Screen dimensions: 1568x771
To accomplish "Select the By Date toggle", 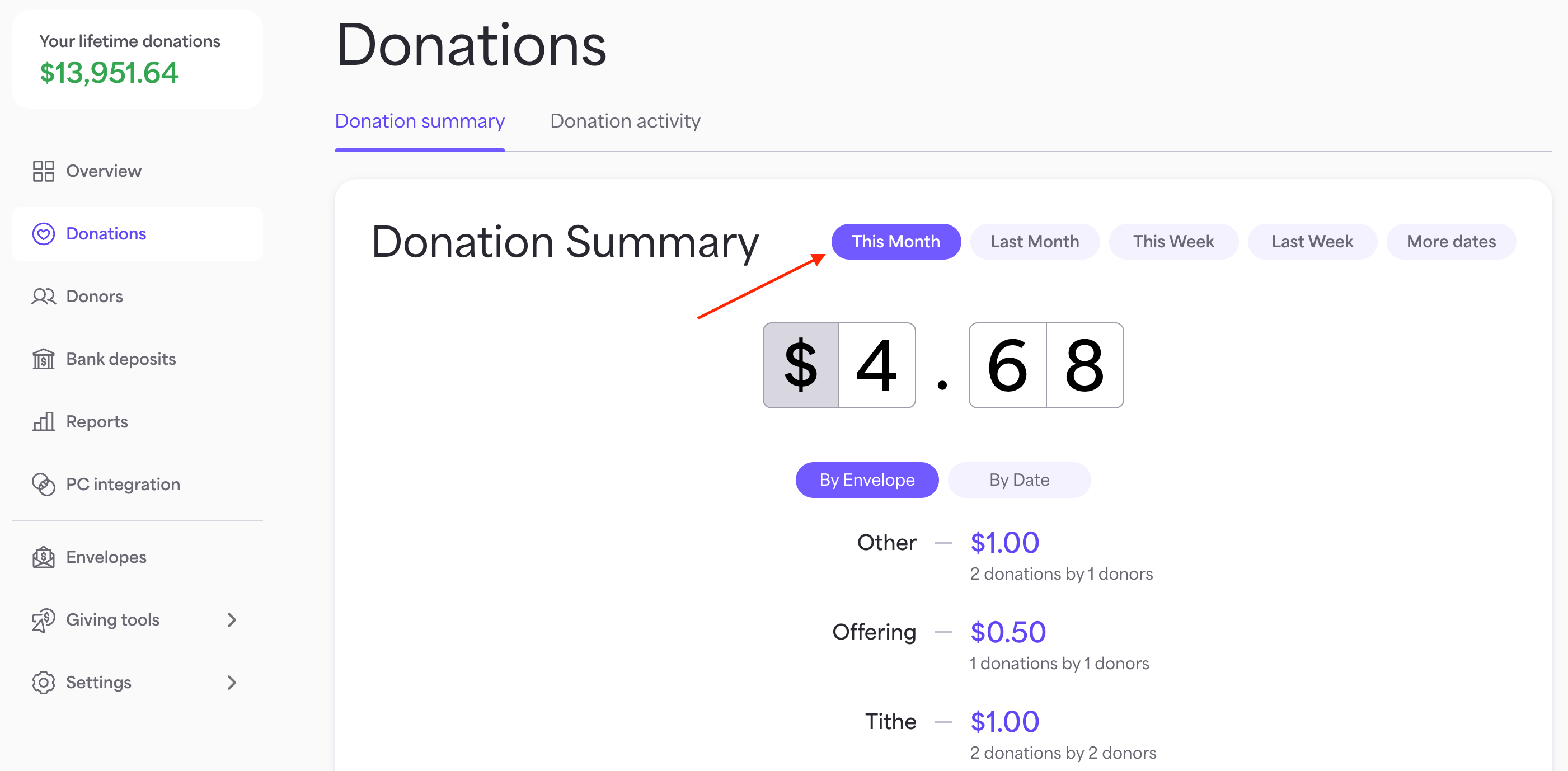I will pos(1019,479).
